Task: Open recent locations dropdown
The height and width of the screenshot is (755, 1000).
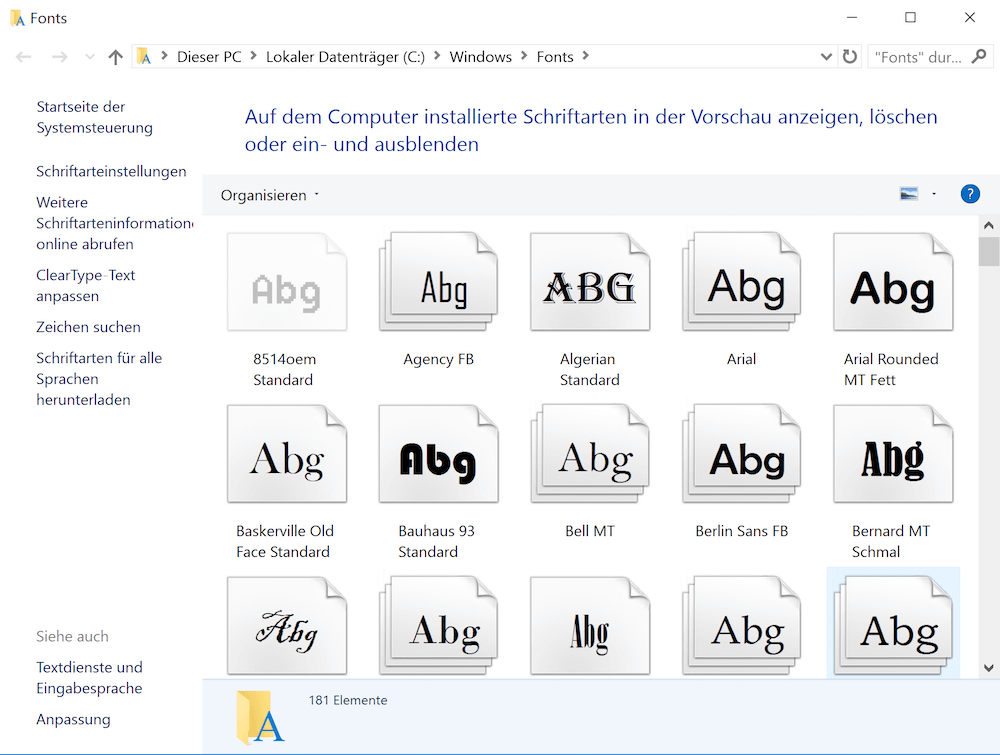Action: coord(90,57)
